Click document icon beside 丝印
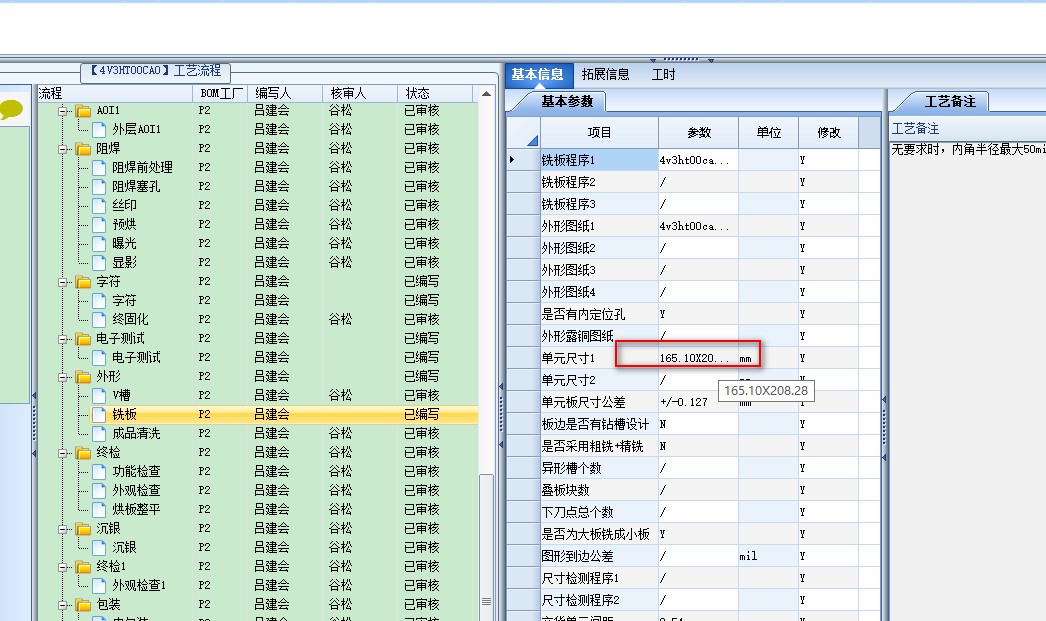The width and height of the screenshot is (1046, 621). pos(99,205)
